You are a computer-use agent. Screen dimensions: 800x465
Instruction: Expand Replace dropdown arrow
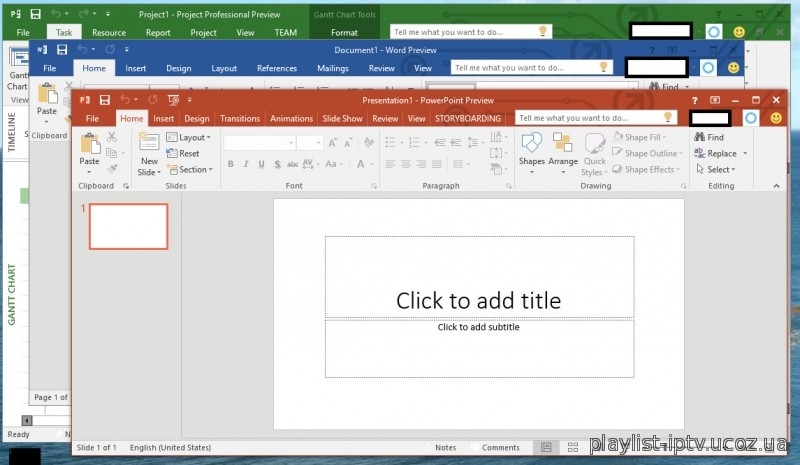[745, 153]
